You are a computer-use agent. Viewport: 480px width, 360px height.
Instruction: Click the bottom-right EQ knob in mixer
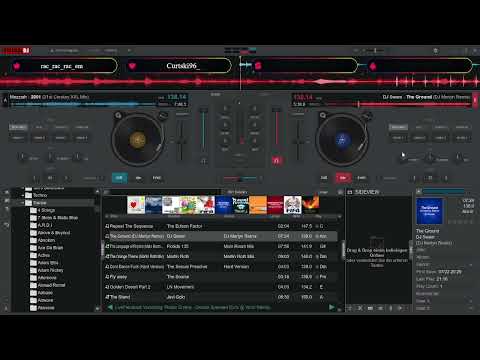254,141
